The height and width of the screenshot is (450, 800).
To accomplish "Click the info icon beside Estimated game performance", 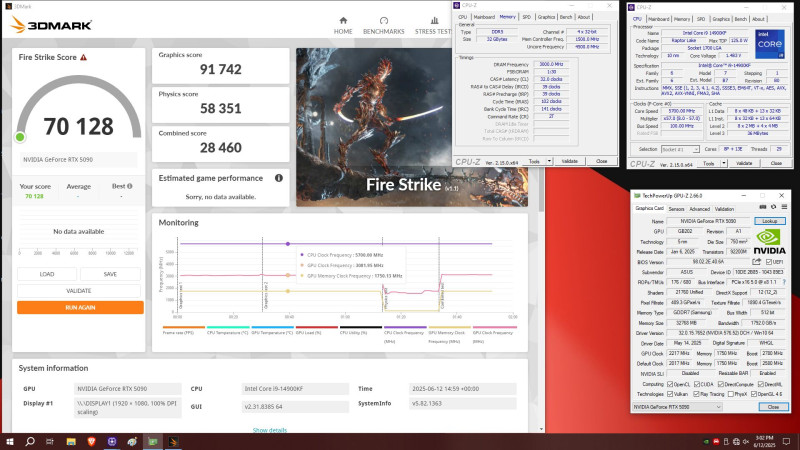I will 279,178.
